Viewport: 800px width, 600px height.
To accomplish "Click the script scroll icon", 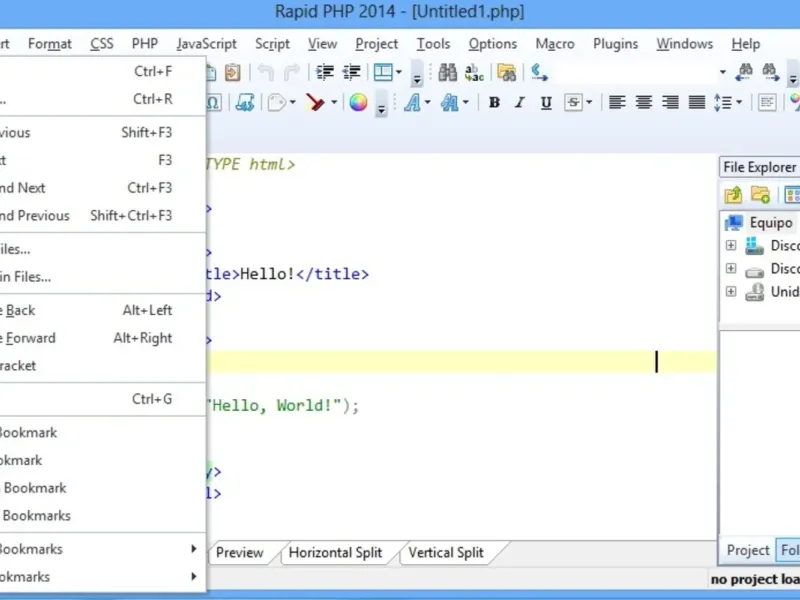I will pyautogui.click(x=245, y=103).
